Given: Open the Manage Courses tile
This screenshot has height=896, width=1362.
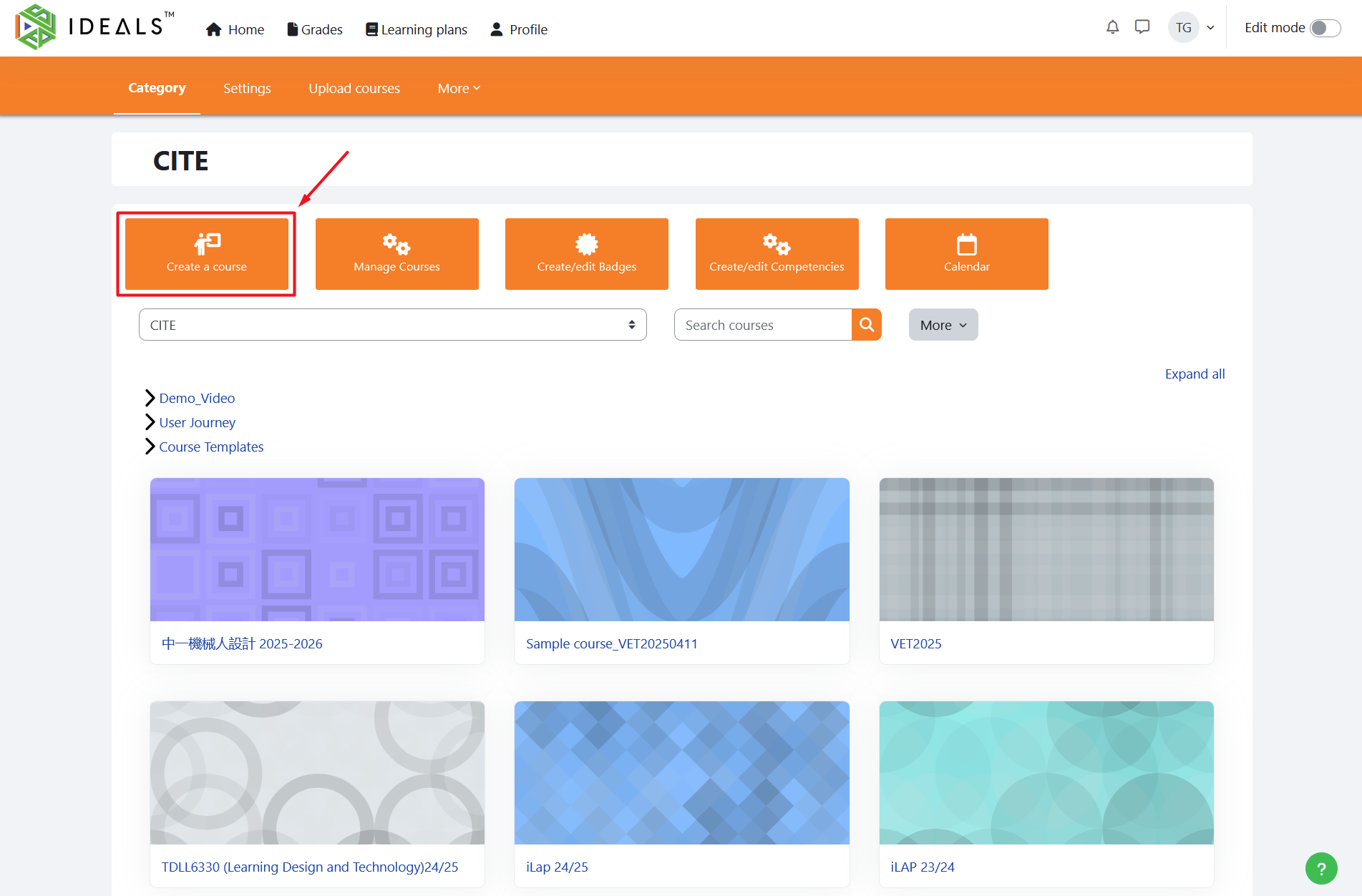Looking at the screenshot, I should (x=397, y=254).
